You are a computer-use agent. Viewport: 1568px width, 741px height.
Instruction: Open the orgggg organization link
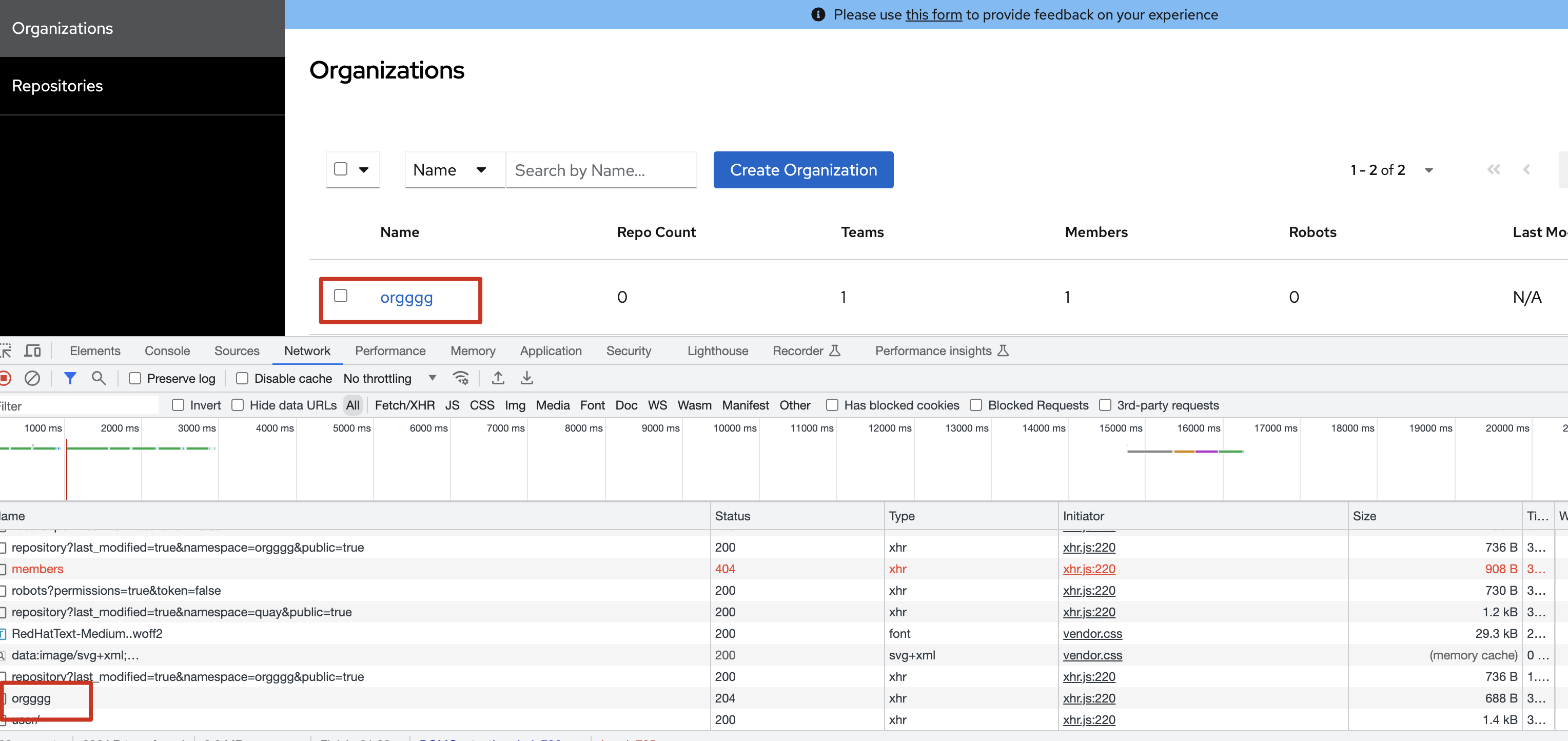click(x=406, y=297)
